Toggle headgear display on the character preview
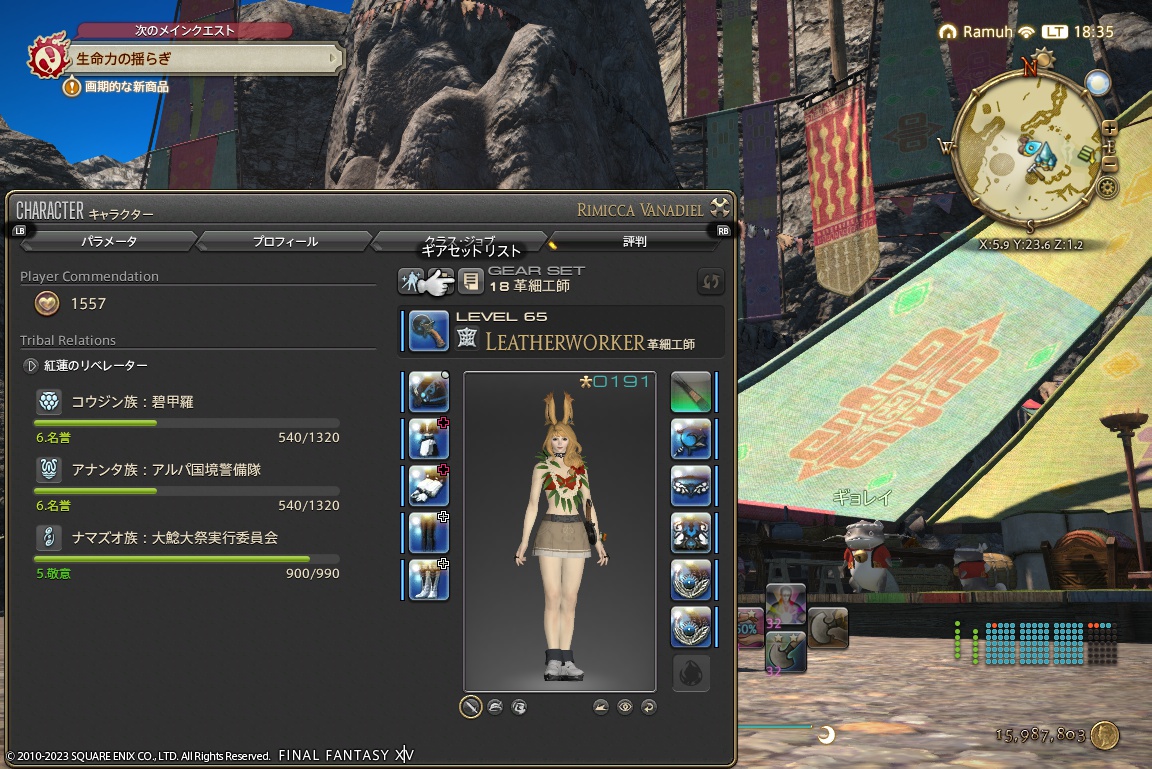1152x769 pixels. click(496, 706)
